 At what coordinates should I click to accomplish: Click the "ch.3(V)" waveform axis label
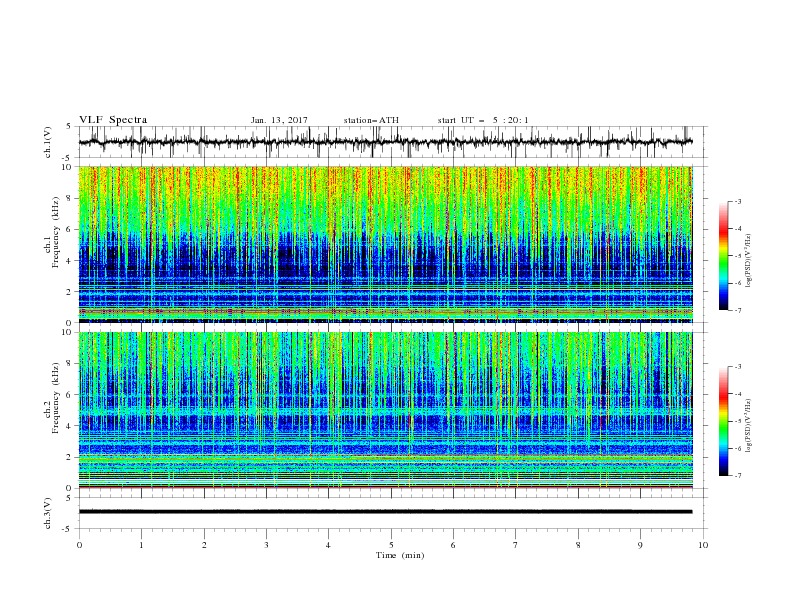click(48, 514)
